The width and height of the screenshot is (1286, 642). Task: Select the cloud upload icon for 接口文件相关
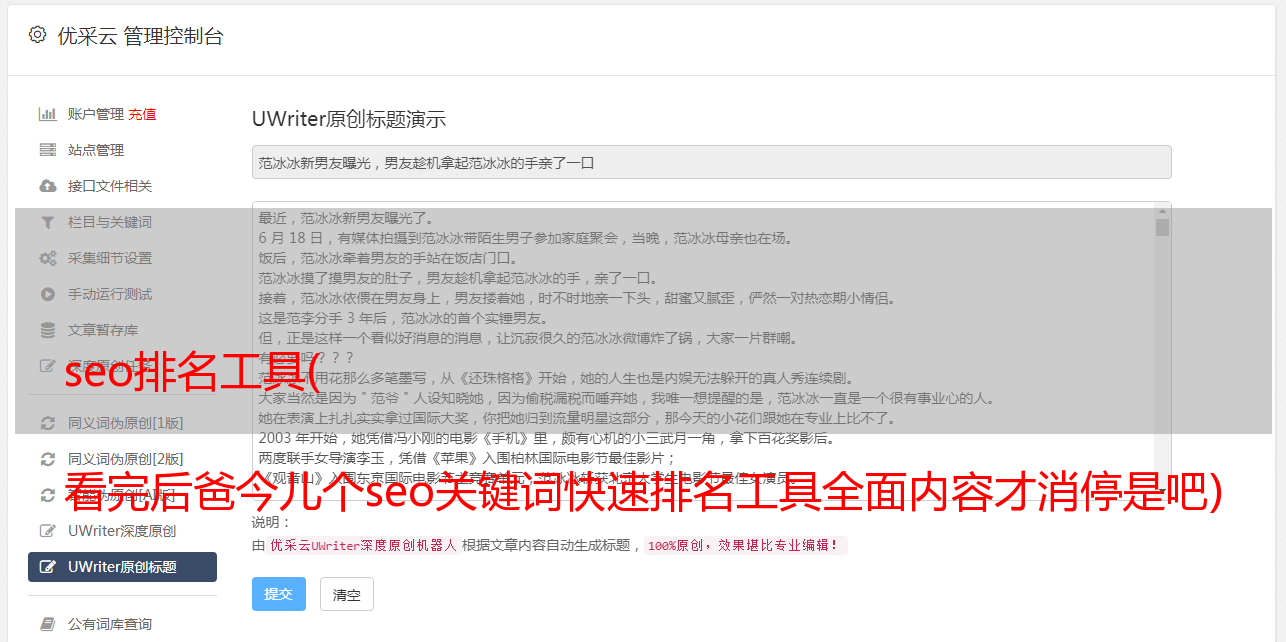pos(47,186)
